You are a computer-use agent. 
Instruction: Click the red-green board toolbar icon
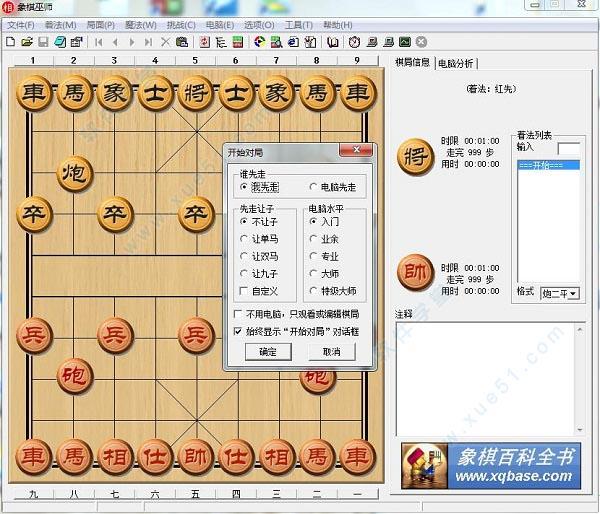pos(238,42)
